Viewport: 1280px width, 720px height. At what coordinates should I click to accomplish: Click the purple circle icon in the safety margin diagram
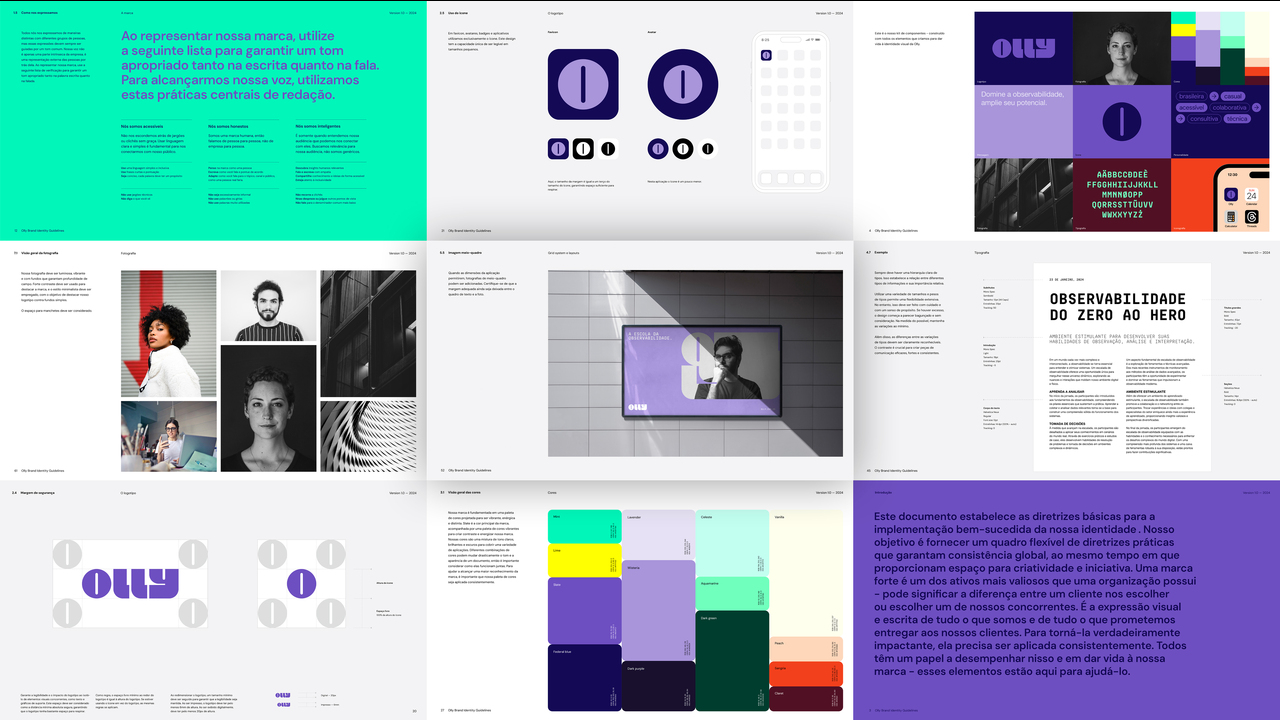tap(301, 582)
